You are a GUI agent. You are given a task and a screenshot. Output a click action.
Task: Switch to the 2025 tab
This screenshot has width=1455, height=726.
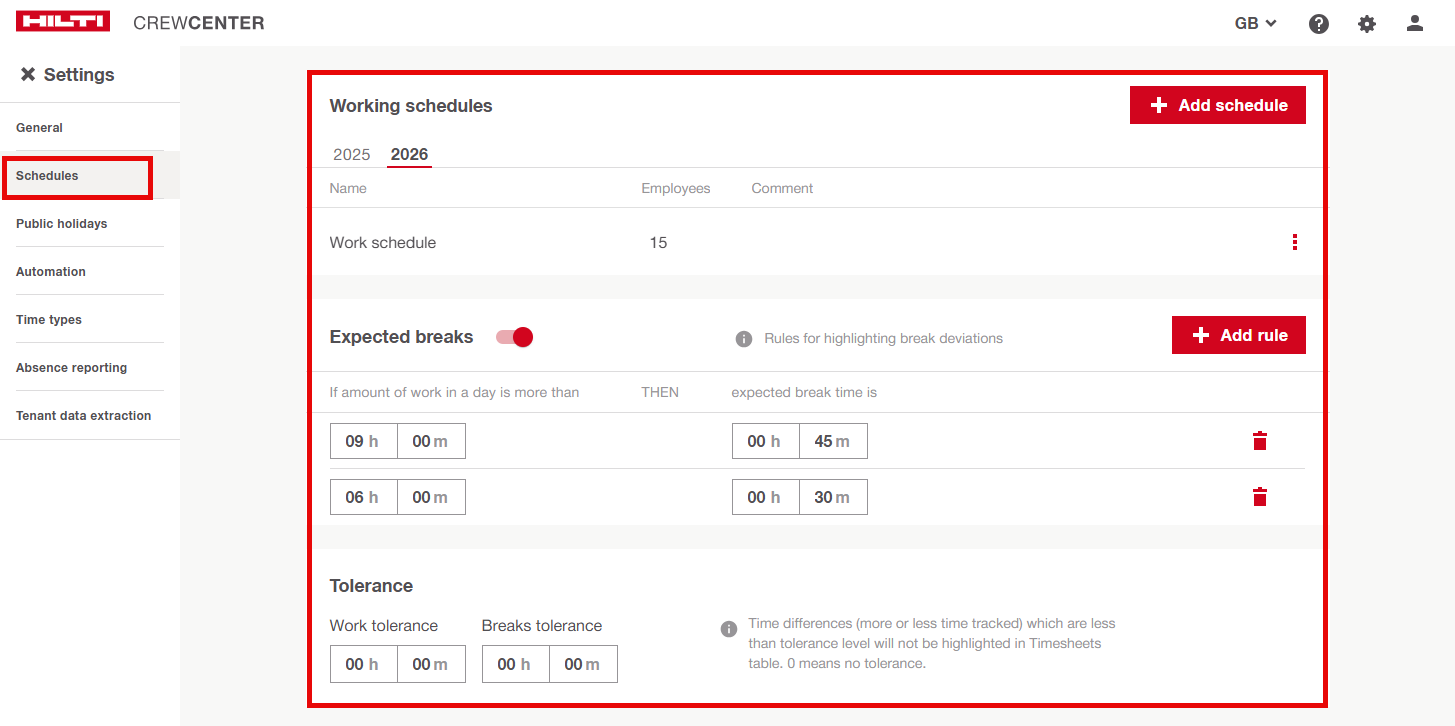(x=352, y=154)
